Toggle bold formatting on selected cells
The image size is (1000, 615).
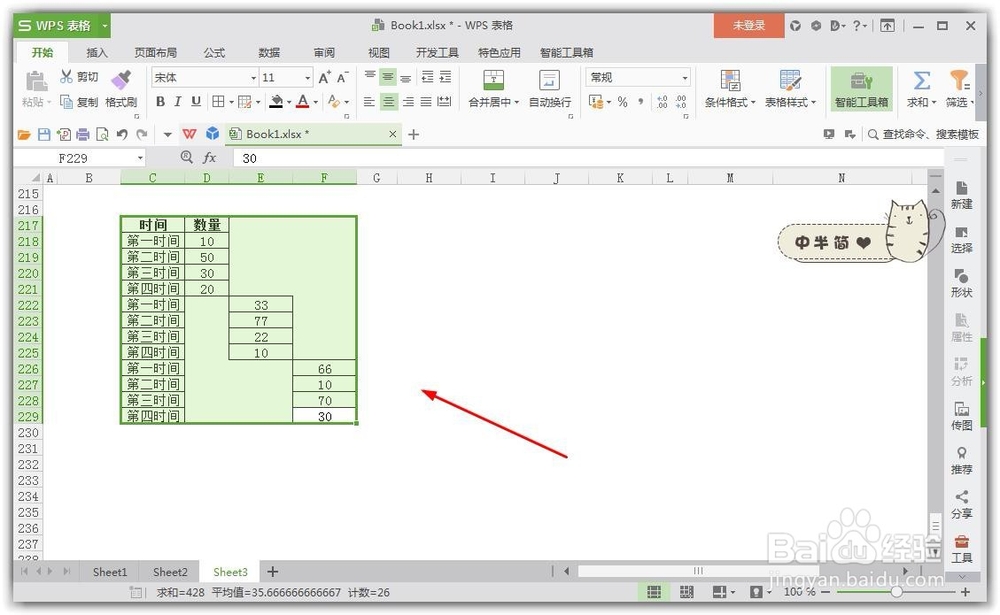[x=160, y=101]
